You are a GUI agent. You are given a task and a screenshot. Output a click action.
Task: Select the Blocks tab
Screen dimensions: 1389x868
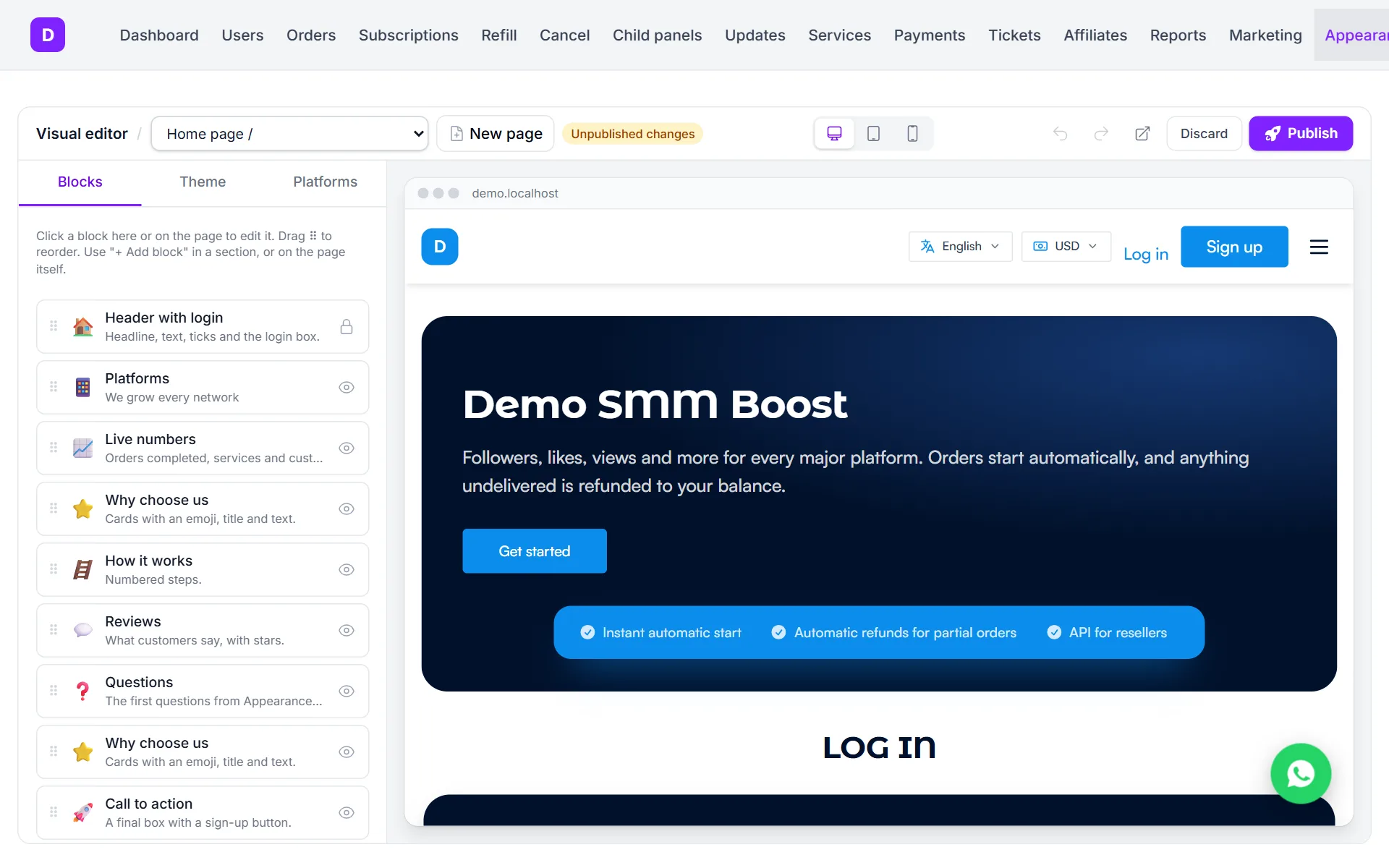point(80,182)
